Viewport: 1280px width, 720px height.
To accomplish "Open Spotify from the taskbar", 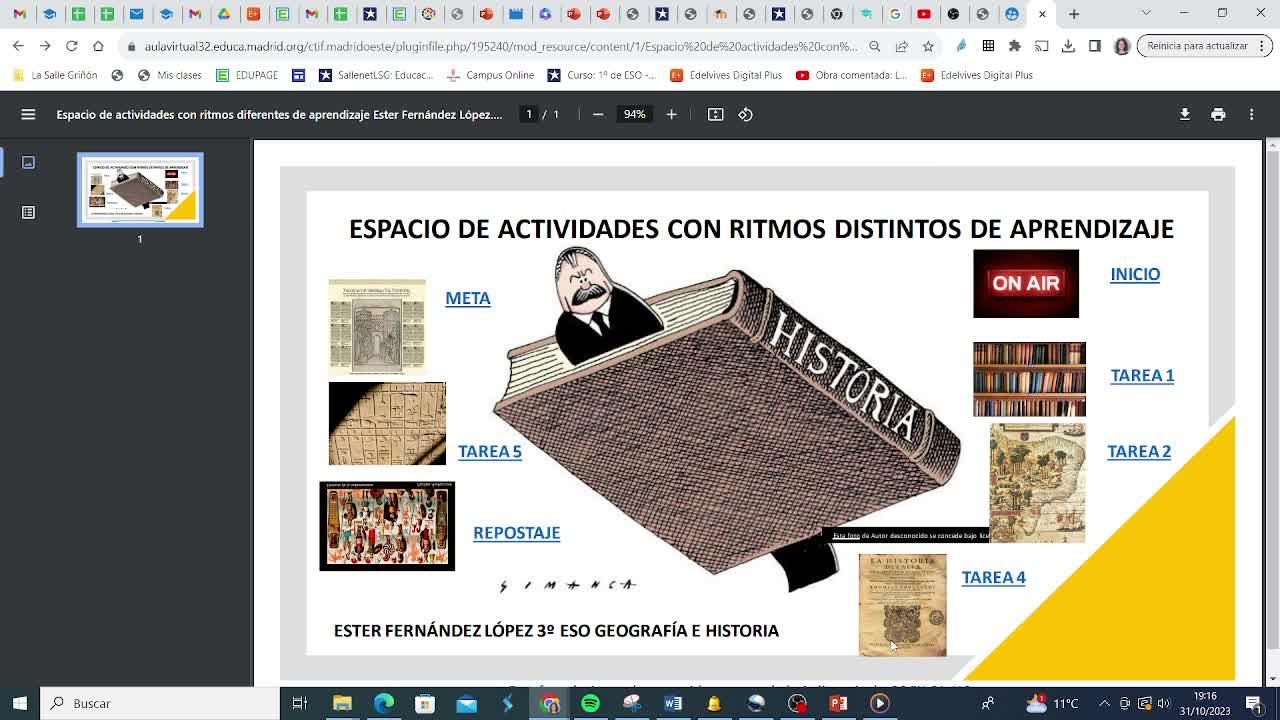I will click(x=590, y=703).
